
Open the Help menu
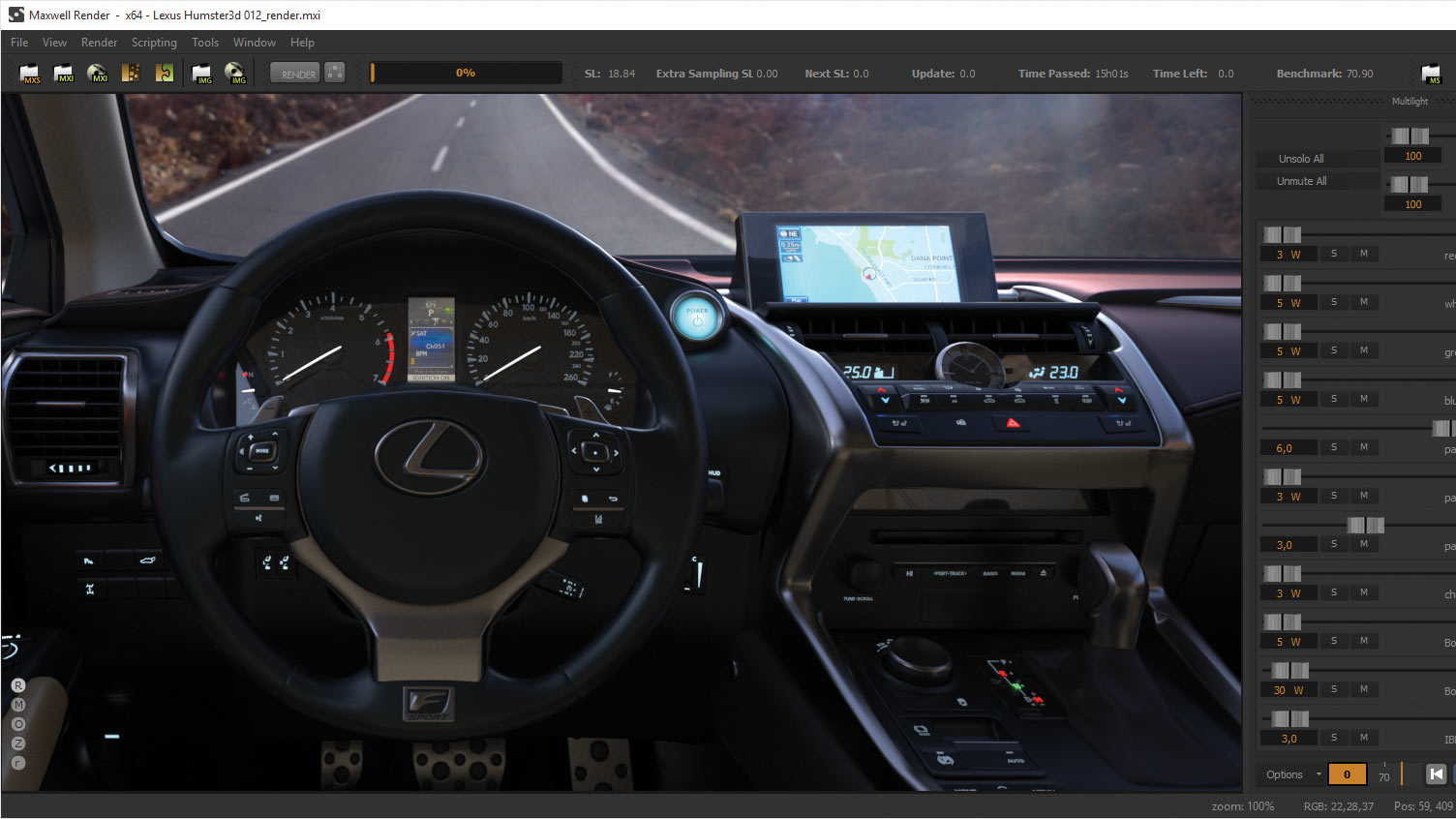tap(302, 43)
